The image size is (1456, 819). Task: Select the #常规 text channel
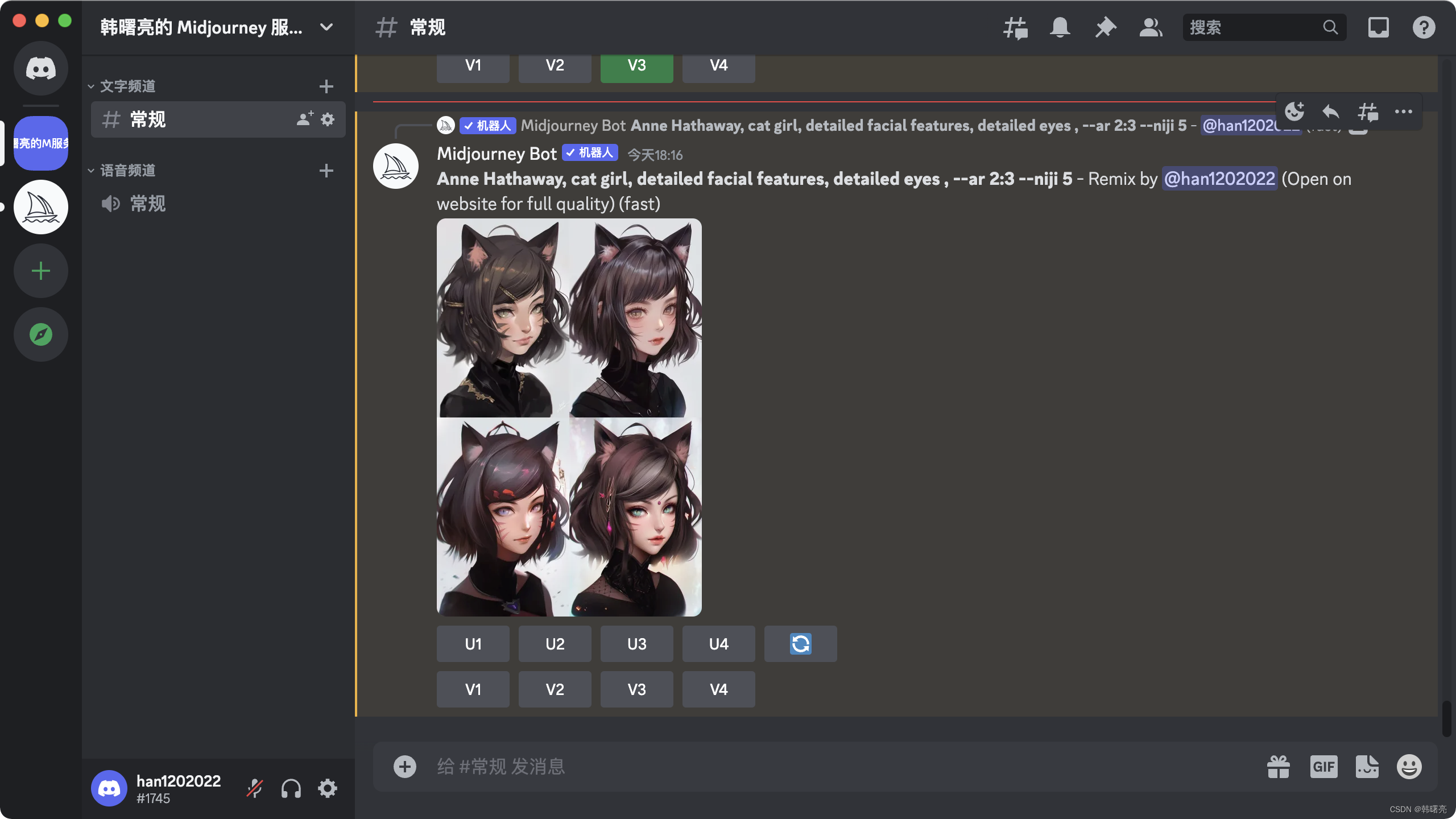[x=148, y=119]
